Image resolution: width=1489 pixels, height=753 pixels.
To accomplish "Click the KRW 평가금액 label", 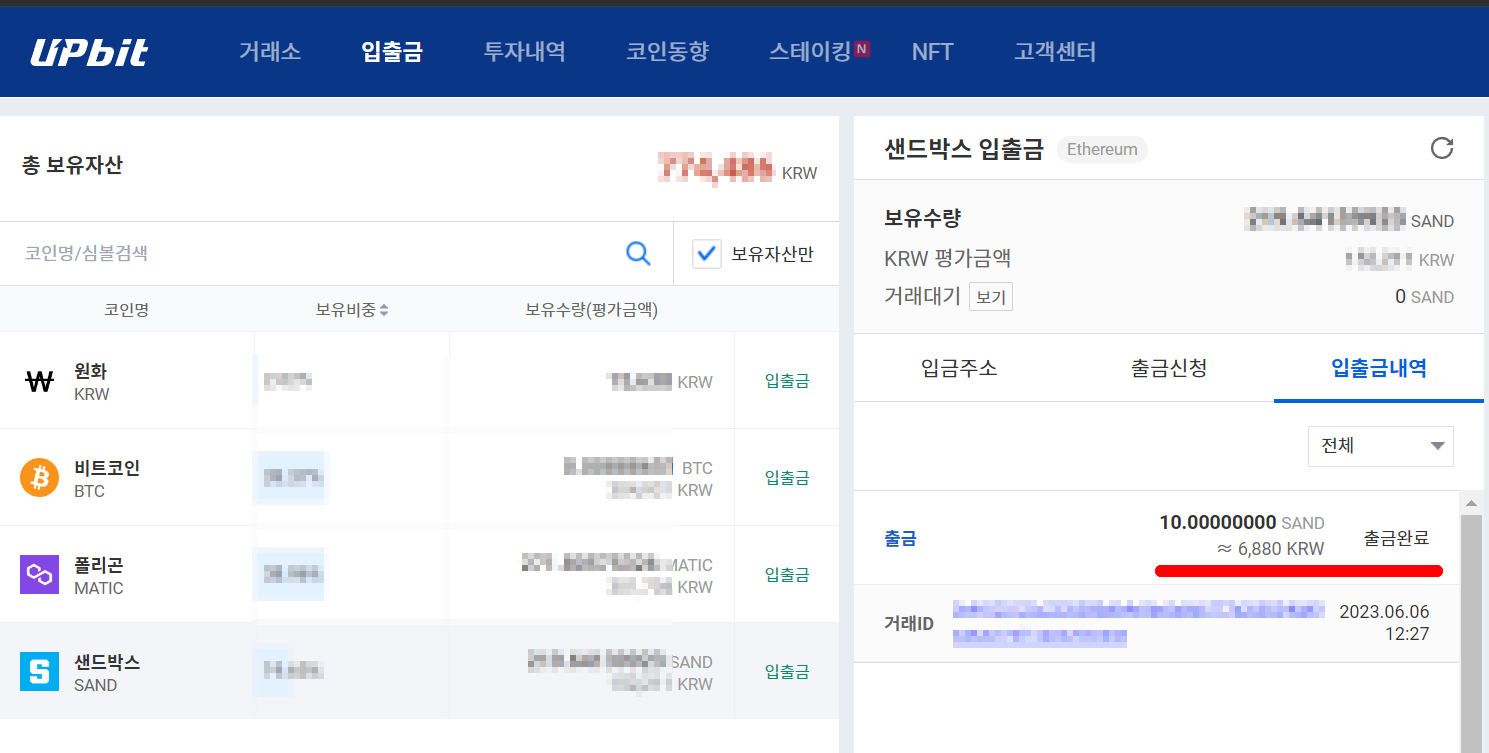I will tap(948, 259).
